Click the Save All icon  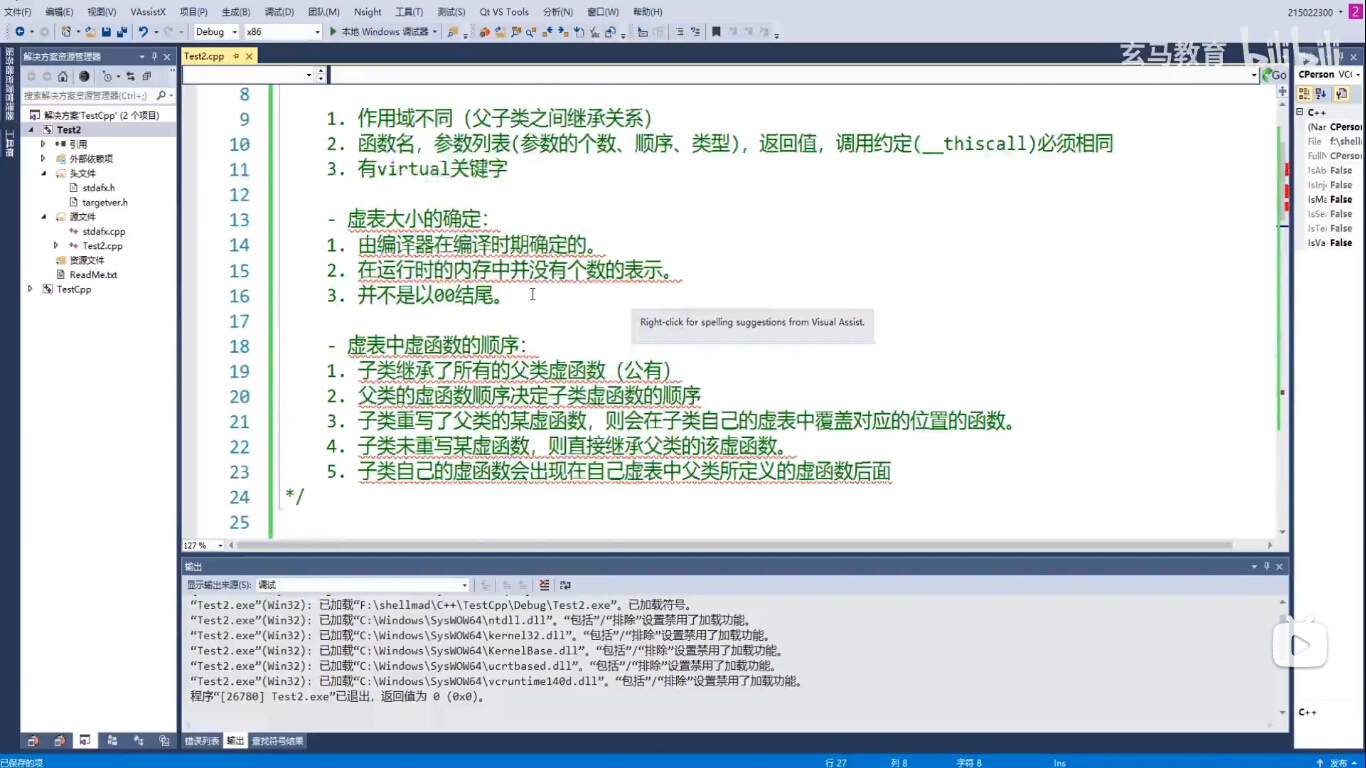(122, 31)
